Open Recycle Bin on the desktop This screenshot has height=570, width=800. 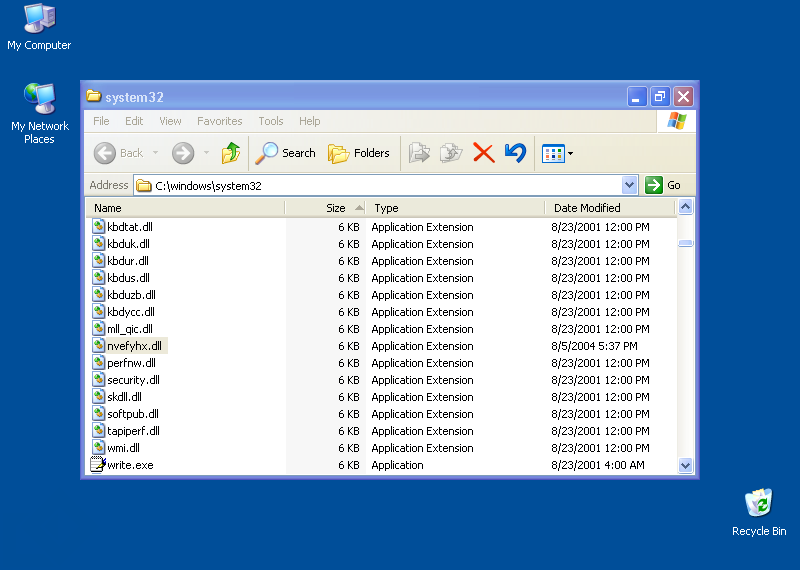759,504
